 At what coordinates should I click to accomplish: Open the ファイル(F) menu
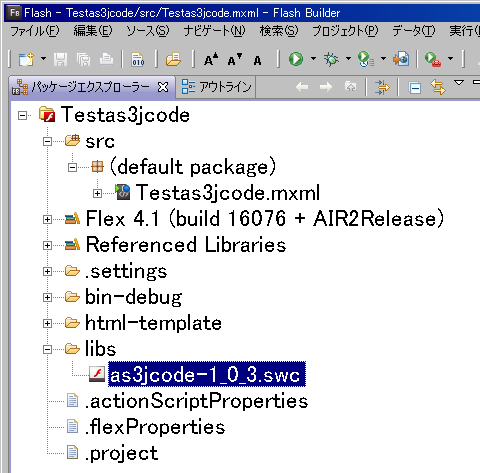35,31
